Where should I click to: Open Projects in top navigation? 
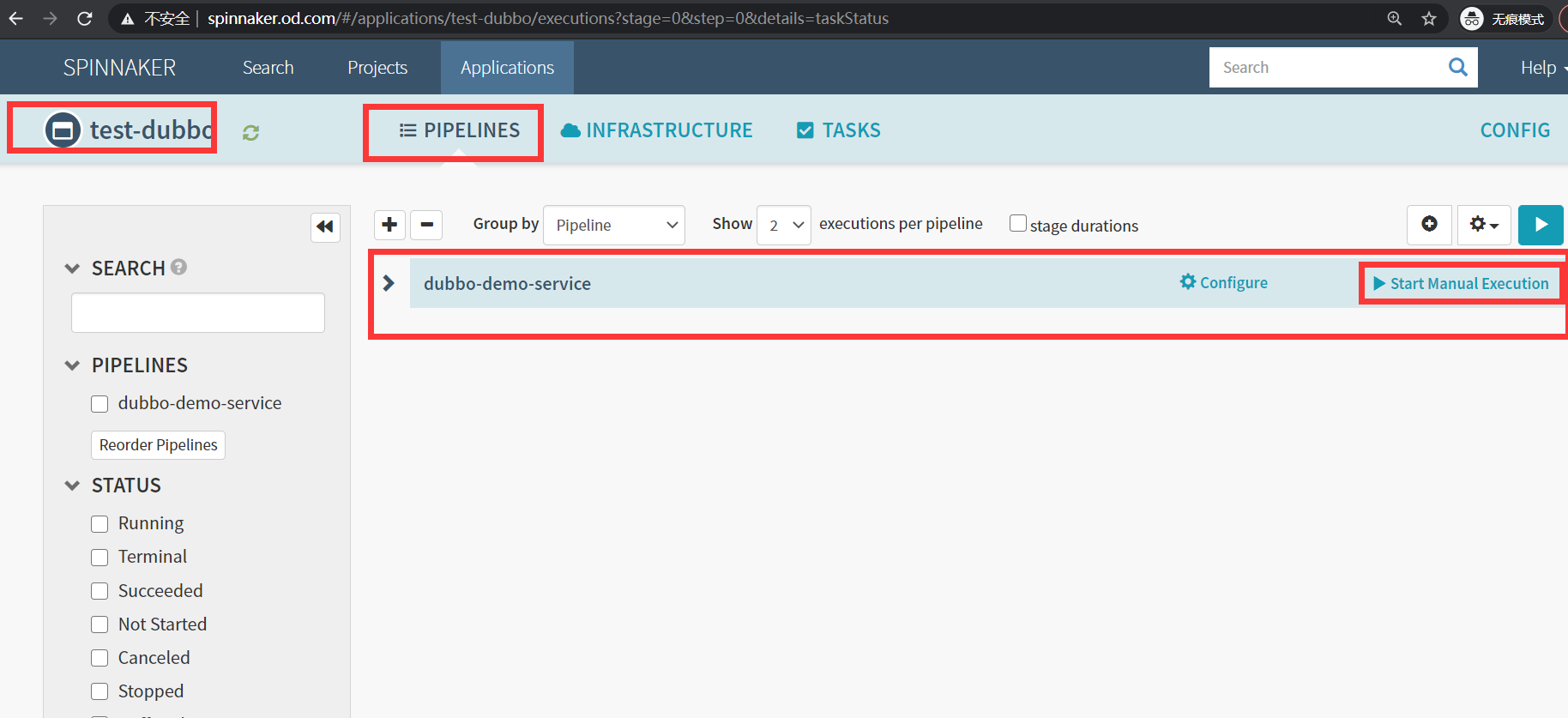[x=377, y=68]
